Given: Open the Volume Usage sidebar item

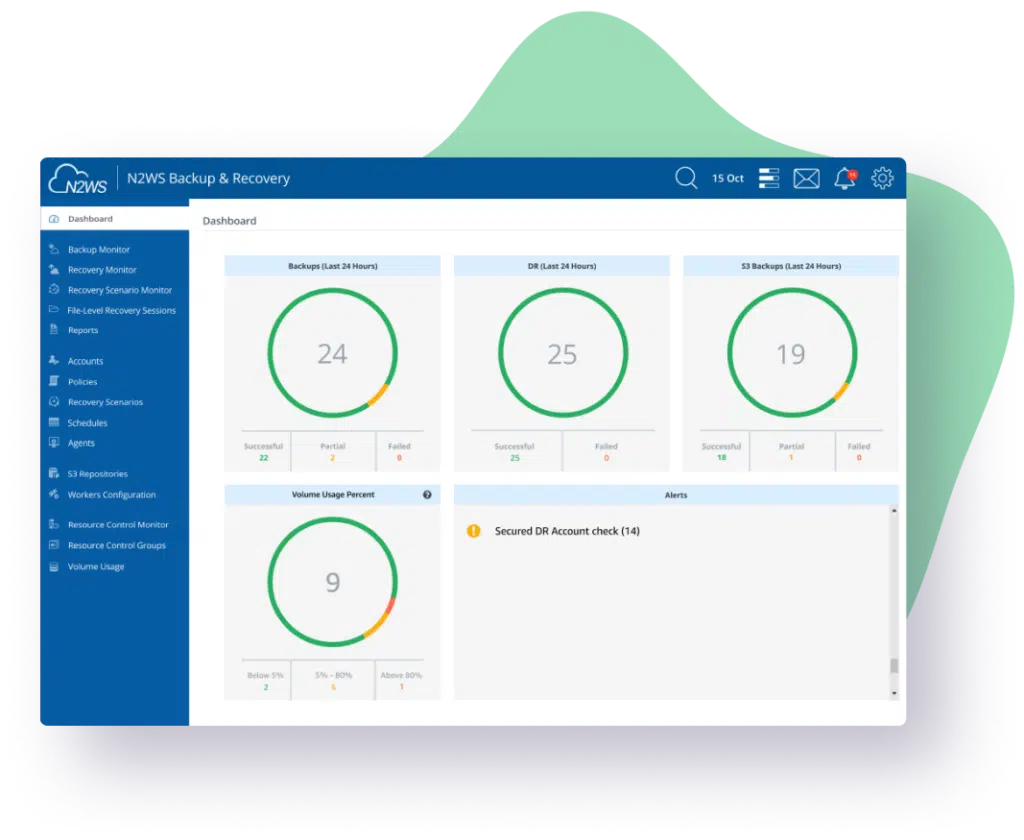Looking at the screenshot, I should point(96,566).
